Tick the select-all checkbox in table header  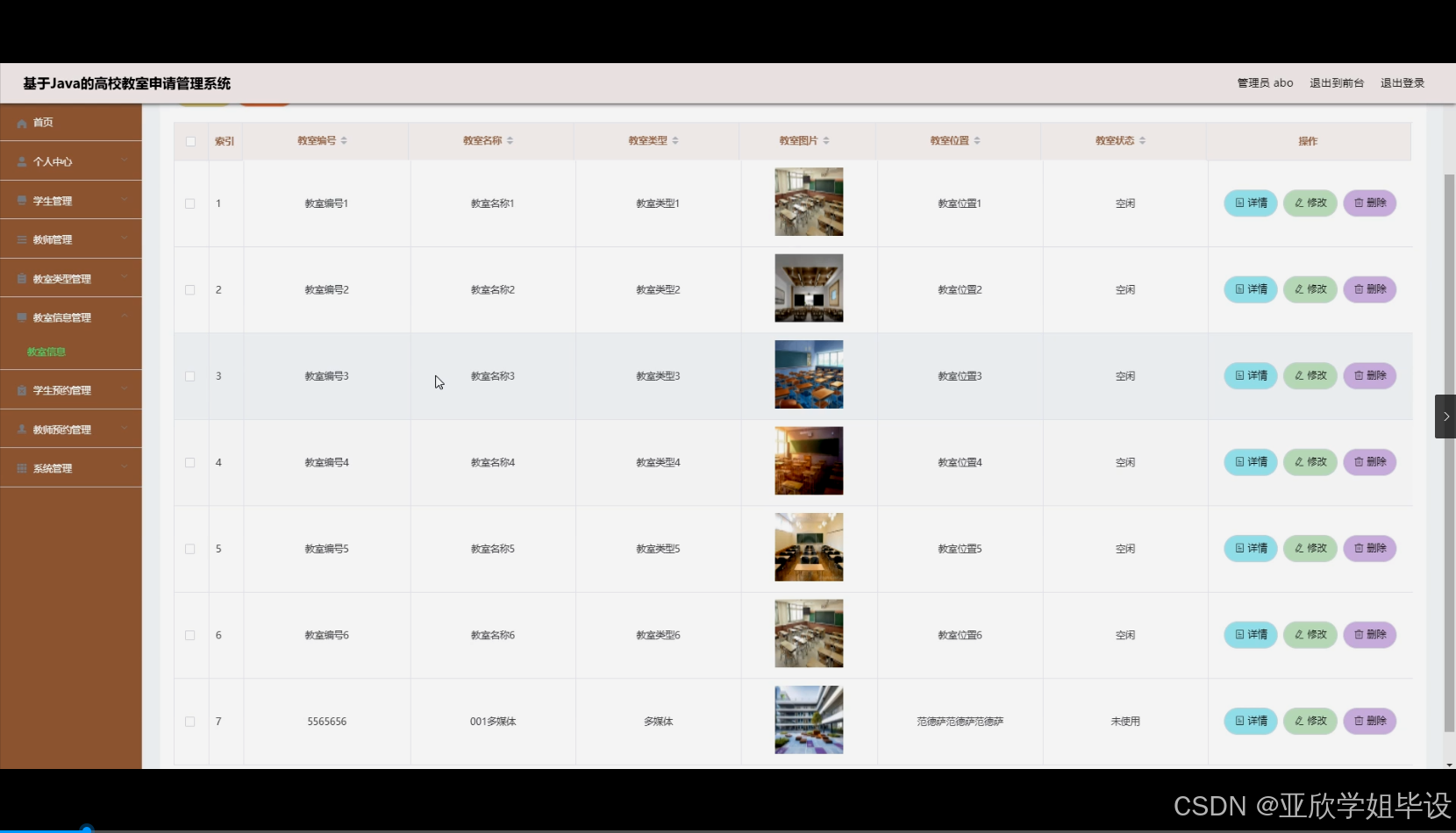tap(190, 141)
